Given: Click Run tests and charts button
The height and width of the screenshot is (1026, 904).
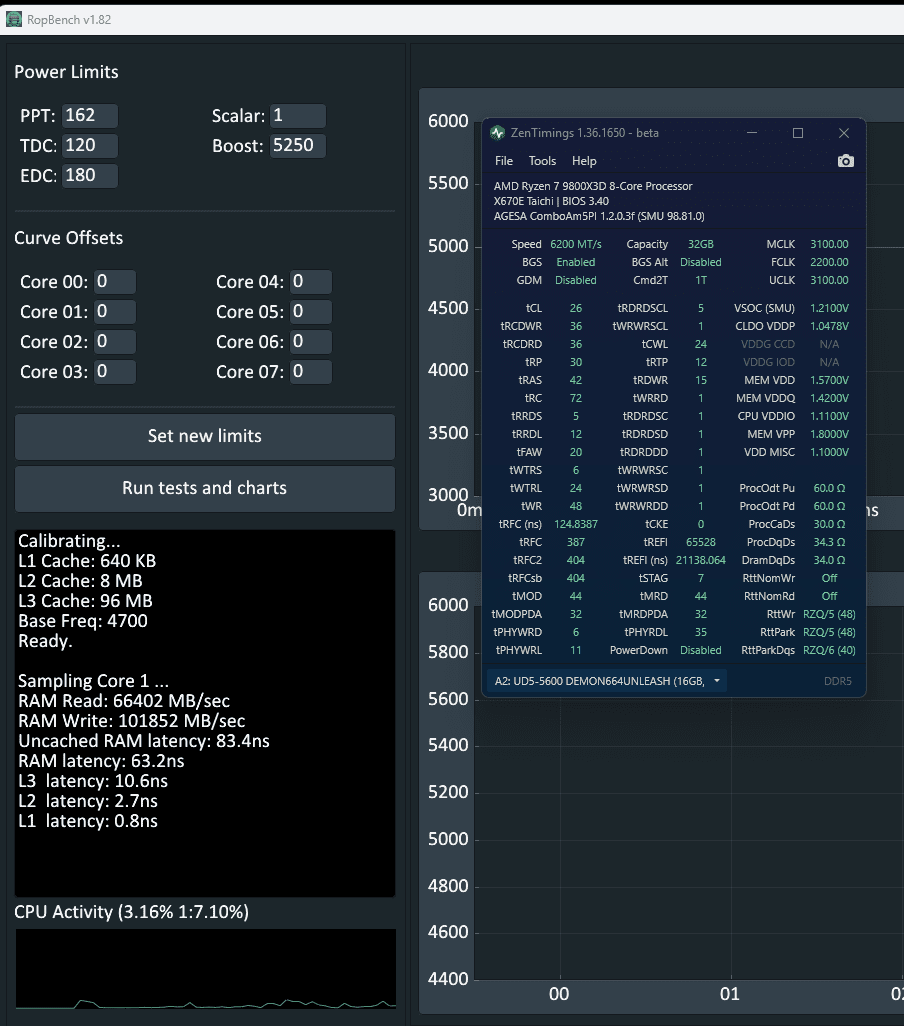Looking at the screenshot, I should tap(205, 488).
